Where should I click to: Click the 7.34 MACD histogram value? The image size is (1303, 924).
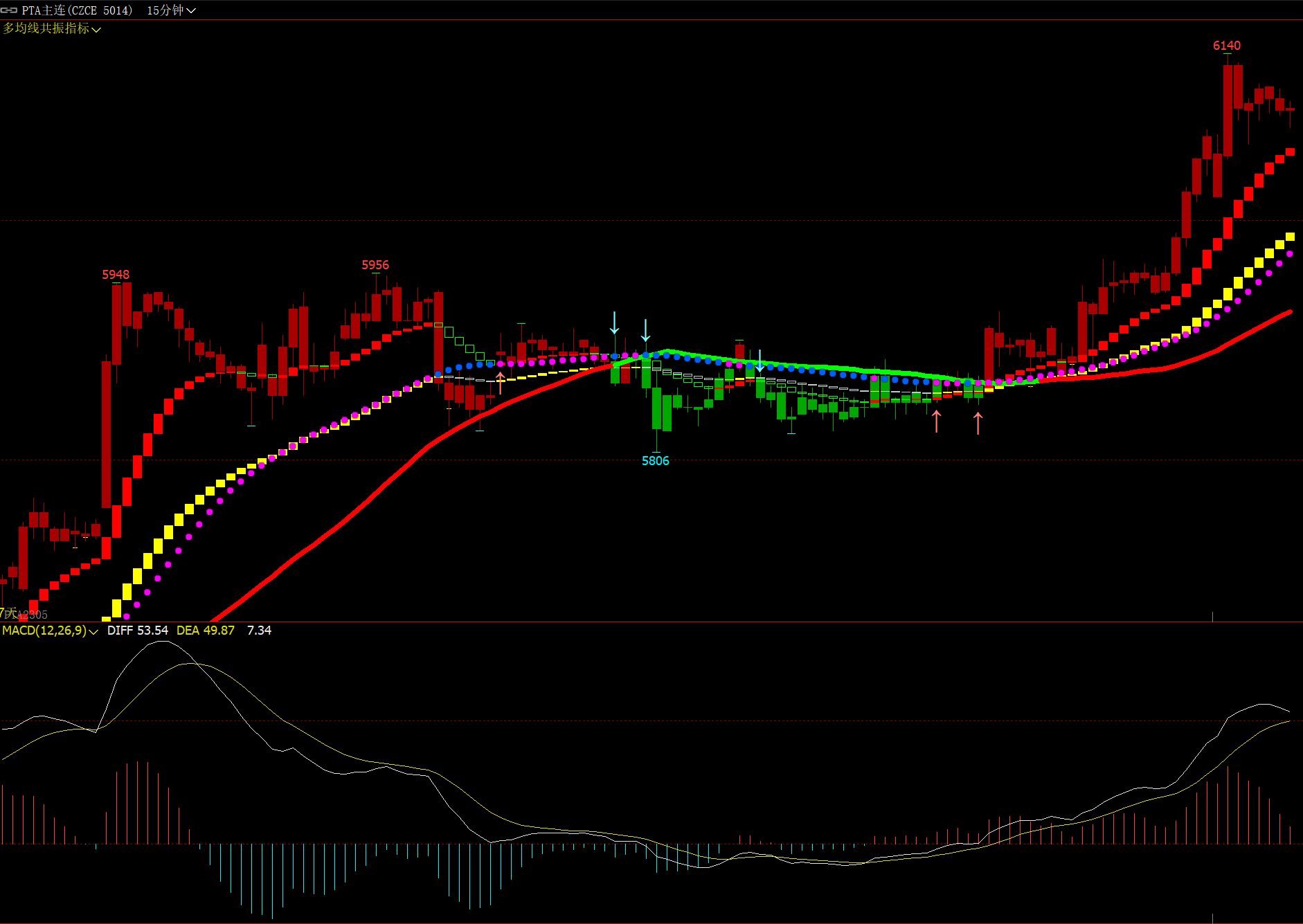tap(259, 631)
